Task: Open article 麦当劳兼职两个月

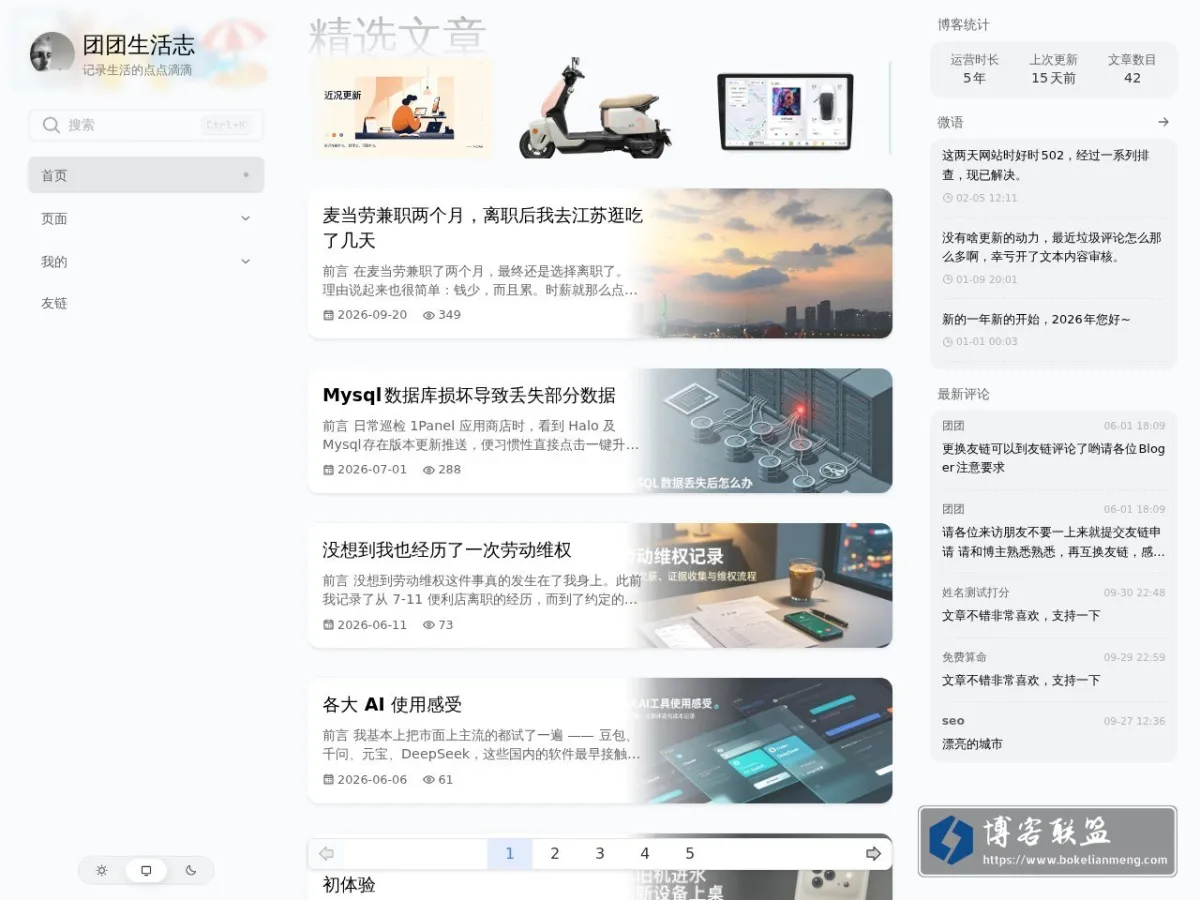Action: (x=482, y=228)
